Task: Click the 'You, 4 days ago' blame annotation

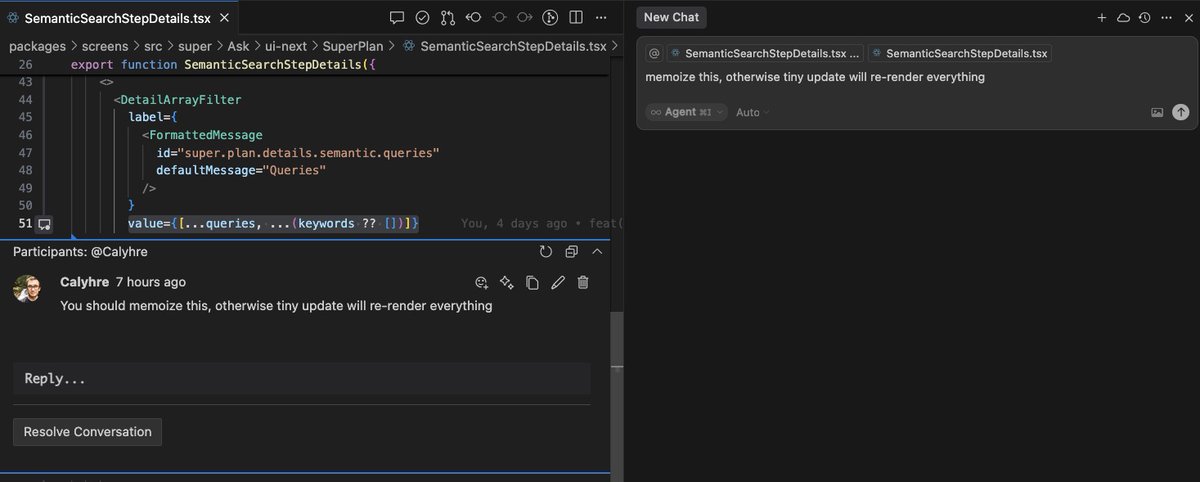Action: pos(513,223)
